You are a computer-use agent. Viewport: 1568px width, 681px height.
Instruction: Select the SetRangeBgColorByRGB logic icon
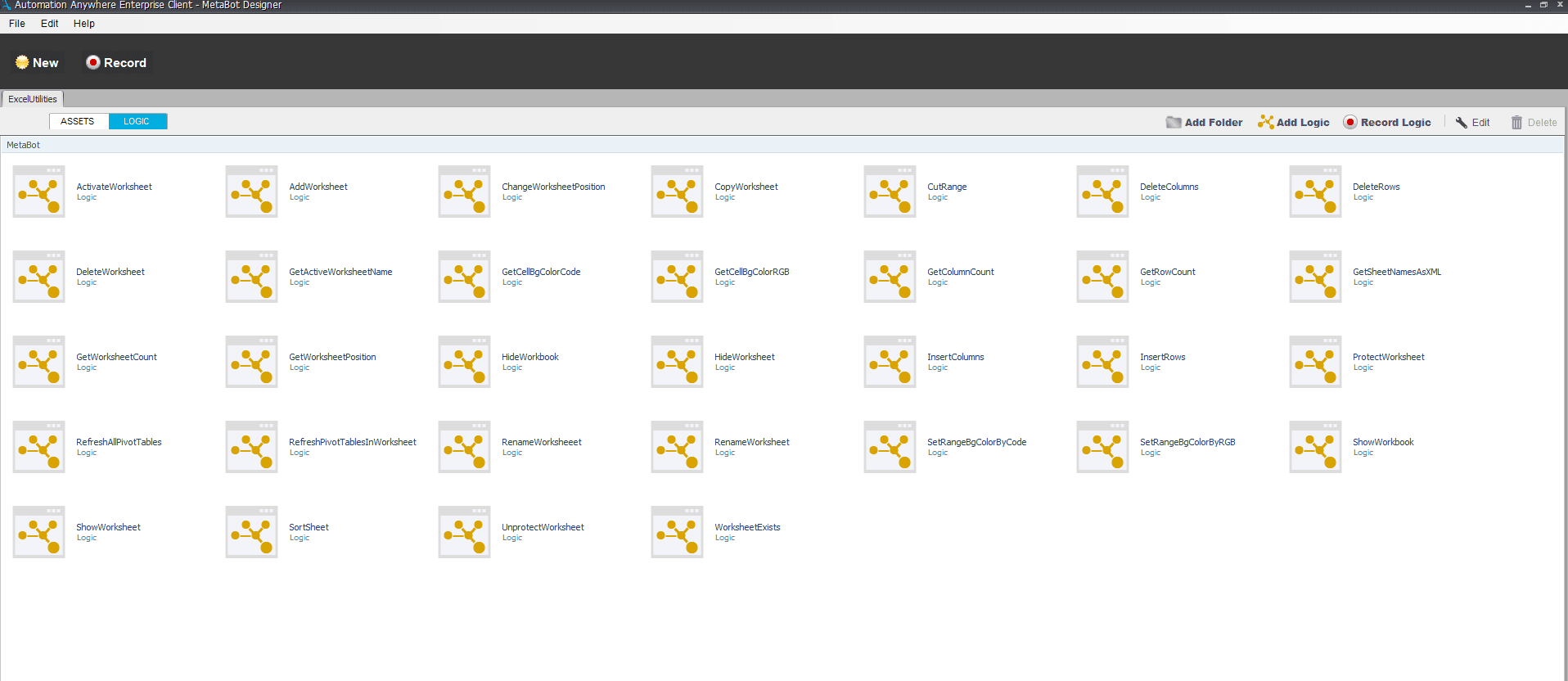tap(1103, 447)
